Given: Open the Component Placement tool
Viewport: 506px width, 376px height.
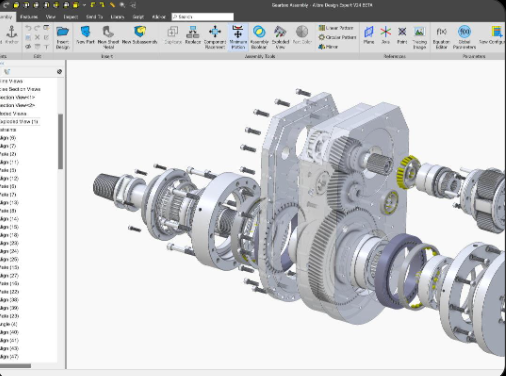Looking at the screenshot, I should (215, 37).
